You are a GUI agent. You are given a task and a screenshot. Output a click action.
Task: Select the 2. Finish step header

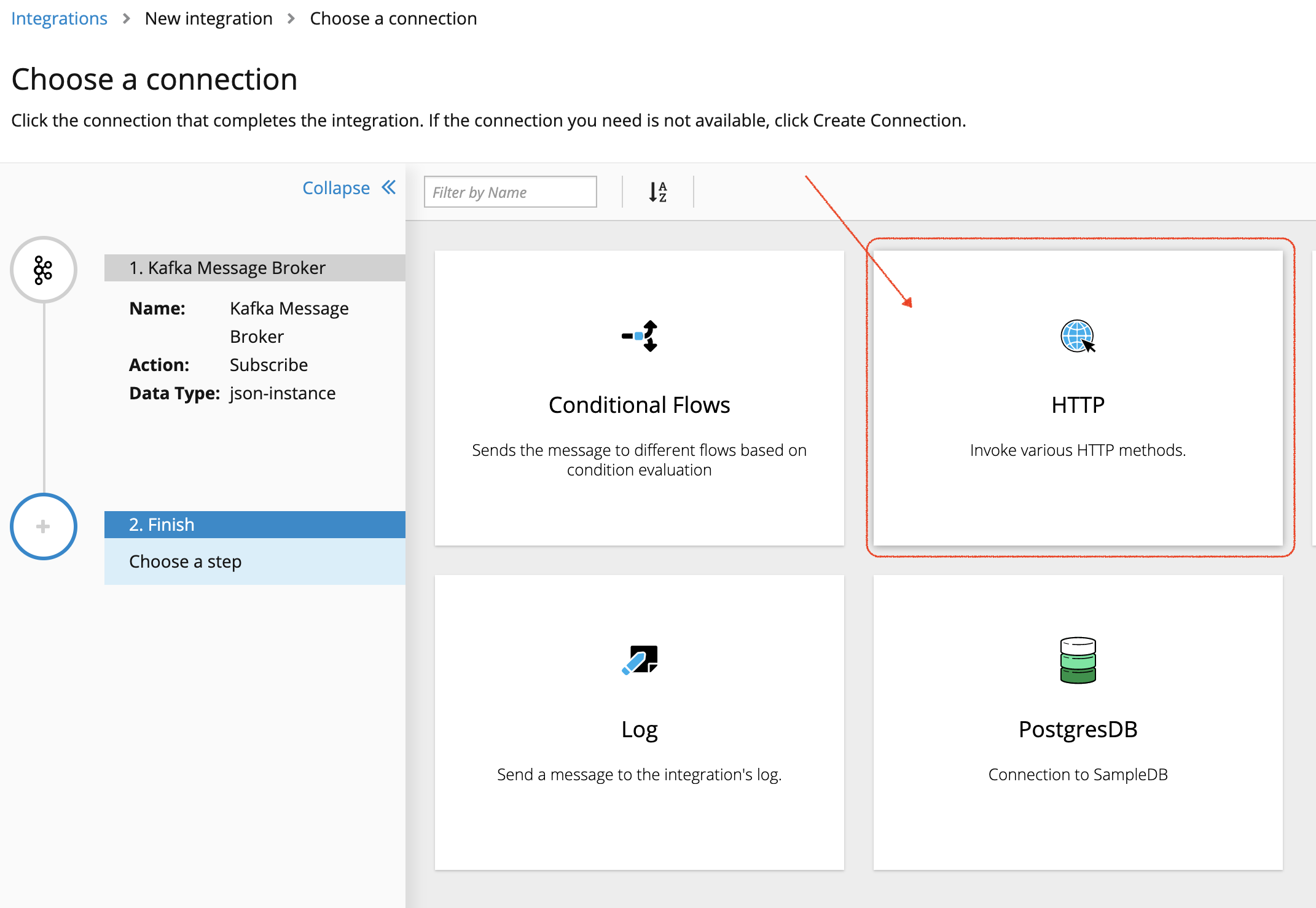coord(254,525)
